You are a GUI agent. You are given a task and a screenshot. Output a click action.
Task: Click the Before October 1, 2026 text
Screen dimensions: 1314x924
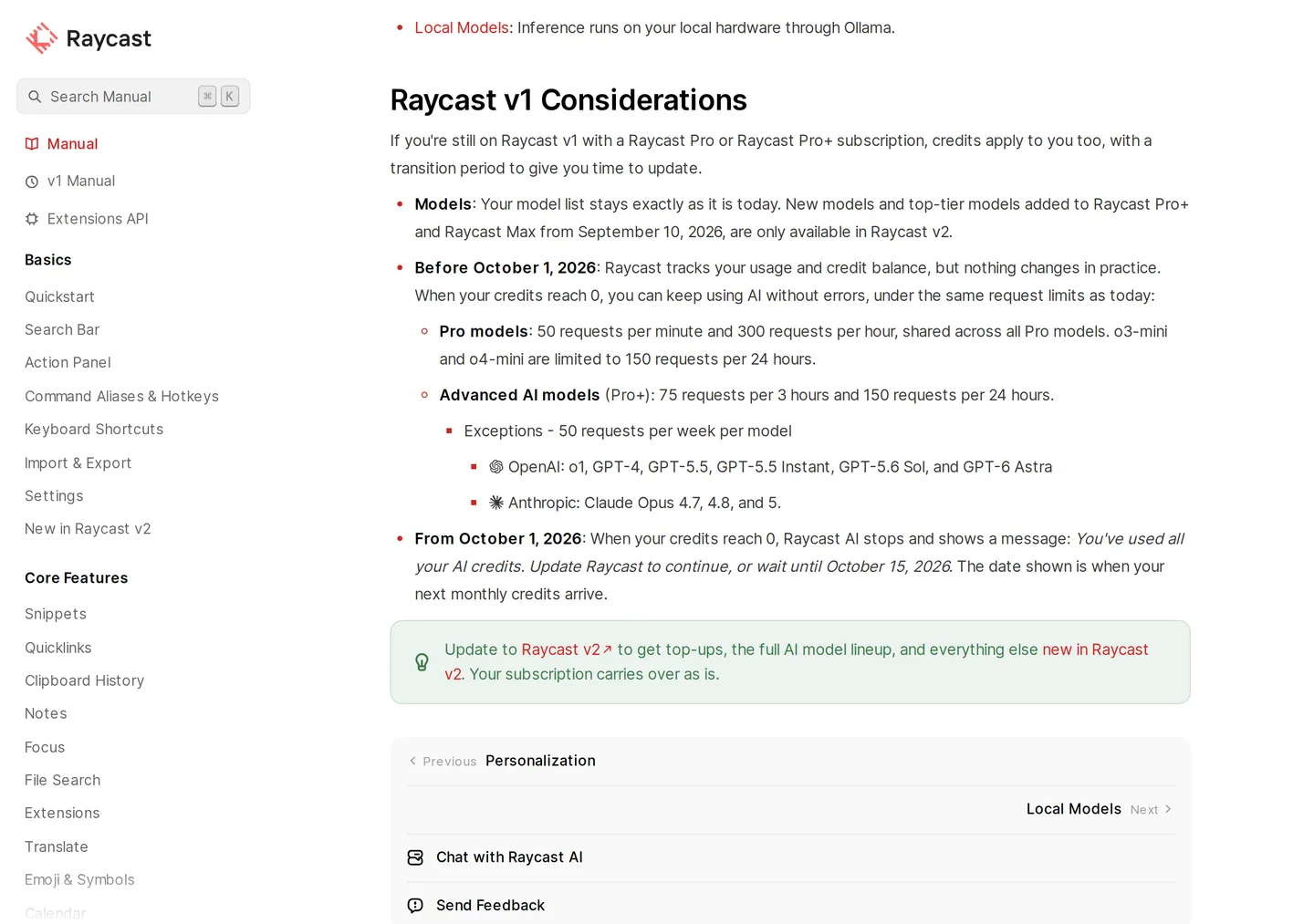(x=506, y=268)
